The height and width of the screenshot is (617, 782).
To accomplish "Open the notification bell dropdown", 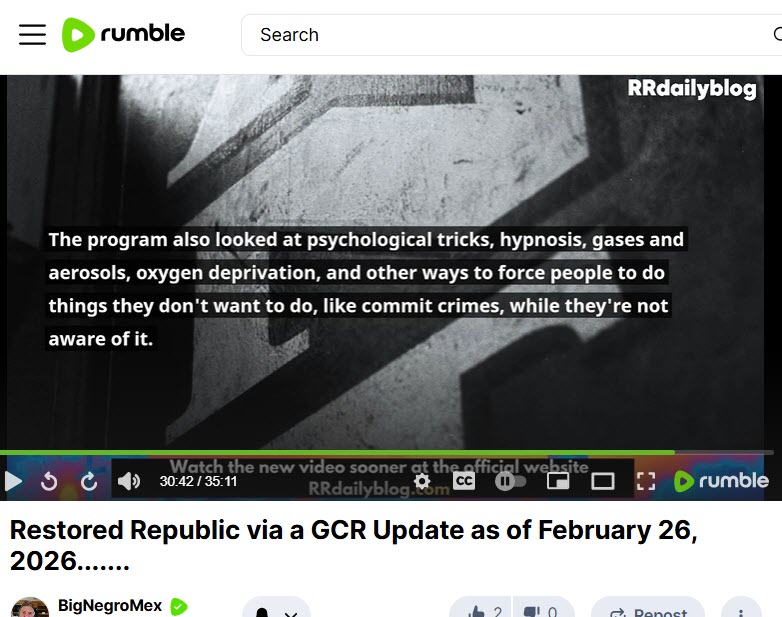I will [x=276, y=609].
